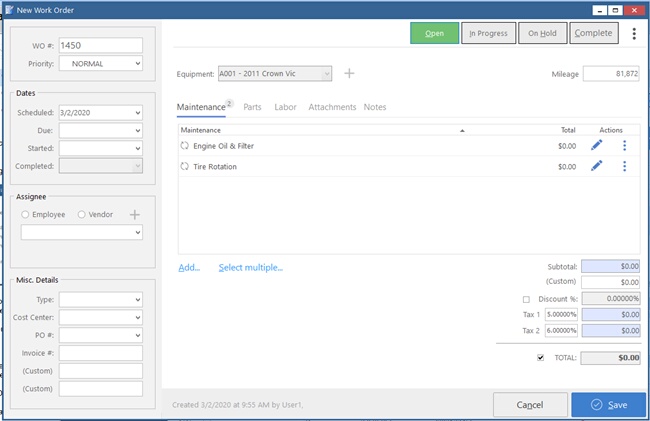Select the Employee radio button
This screenshot has width=650, height=421.
[x=25, y=214]
